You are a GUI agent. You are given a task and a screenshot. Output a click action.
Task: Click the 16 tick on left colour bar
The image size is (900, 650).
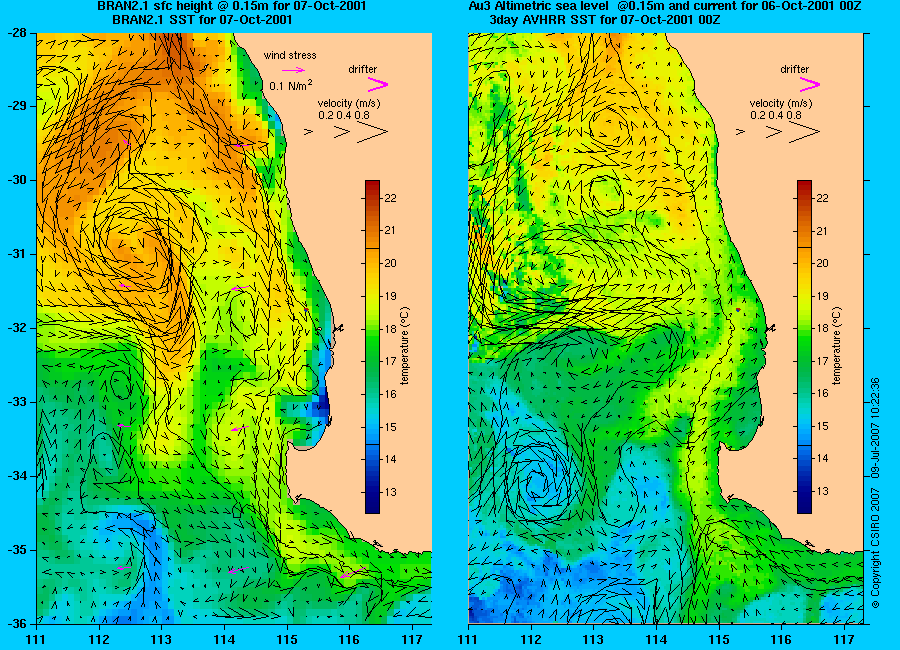(390, 394)
